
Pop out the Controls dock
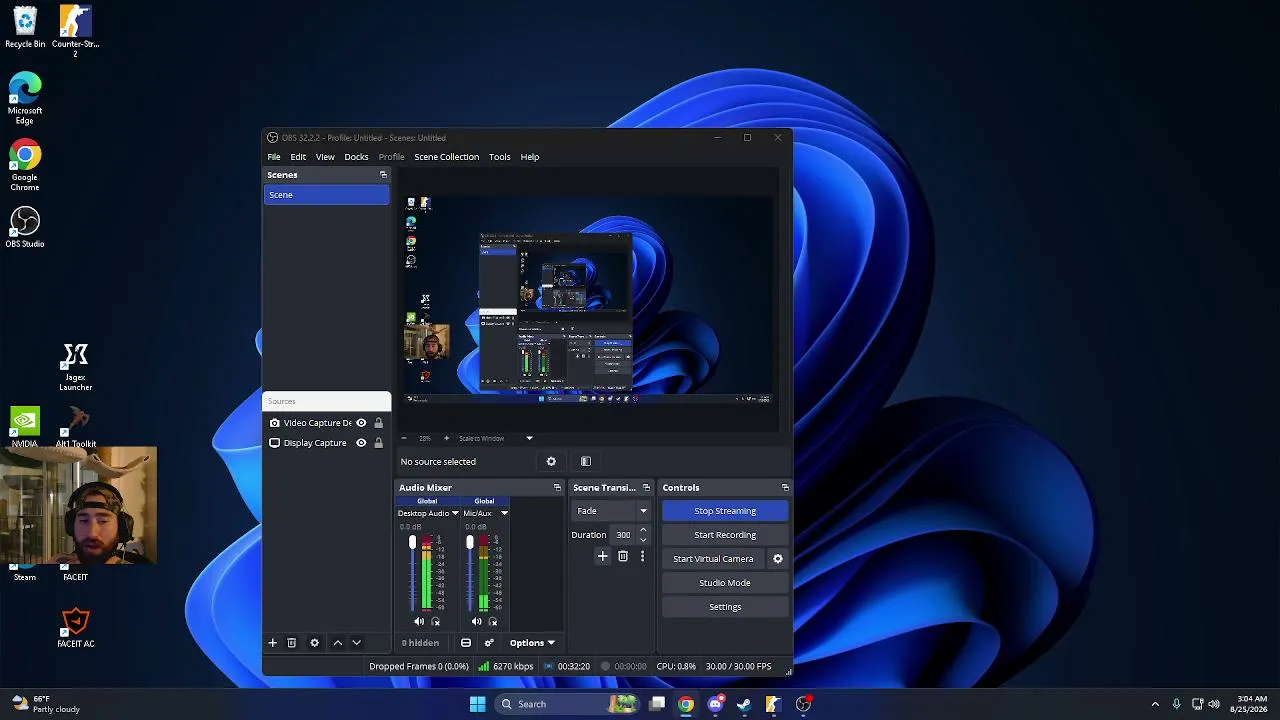tap(785, 488)
